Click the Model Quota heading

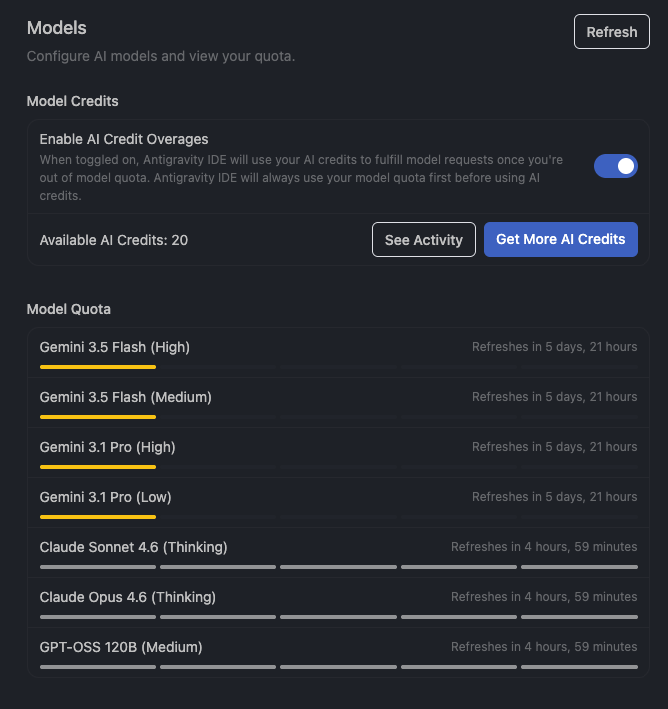pos(69,309)
